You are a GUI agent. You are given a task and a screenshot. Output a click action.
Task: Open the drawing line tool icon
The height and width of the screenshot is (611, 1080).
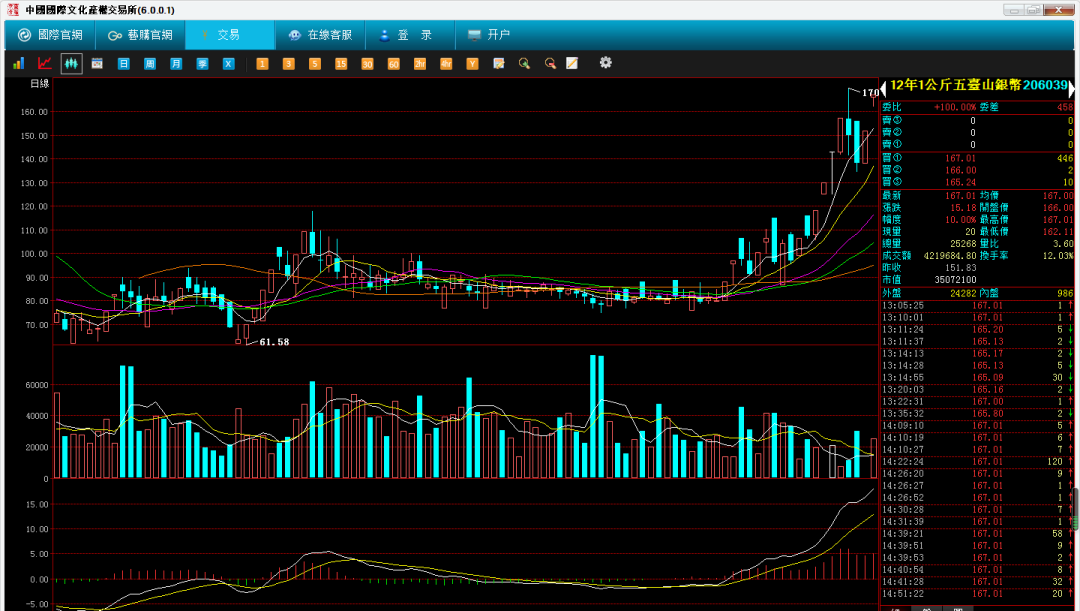coord(572,63)
